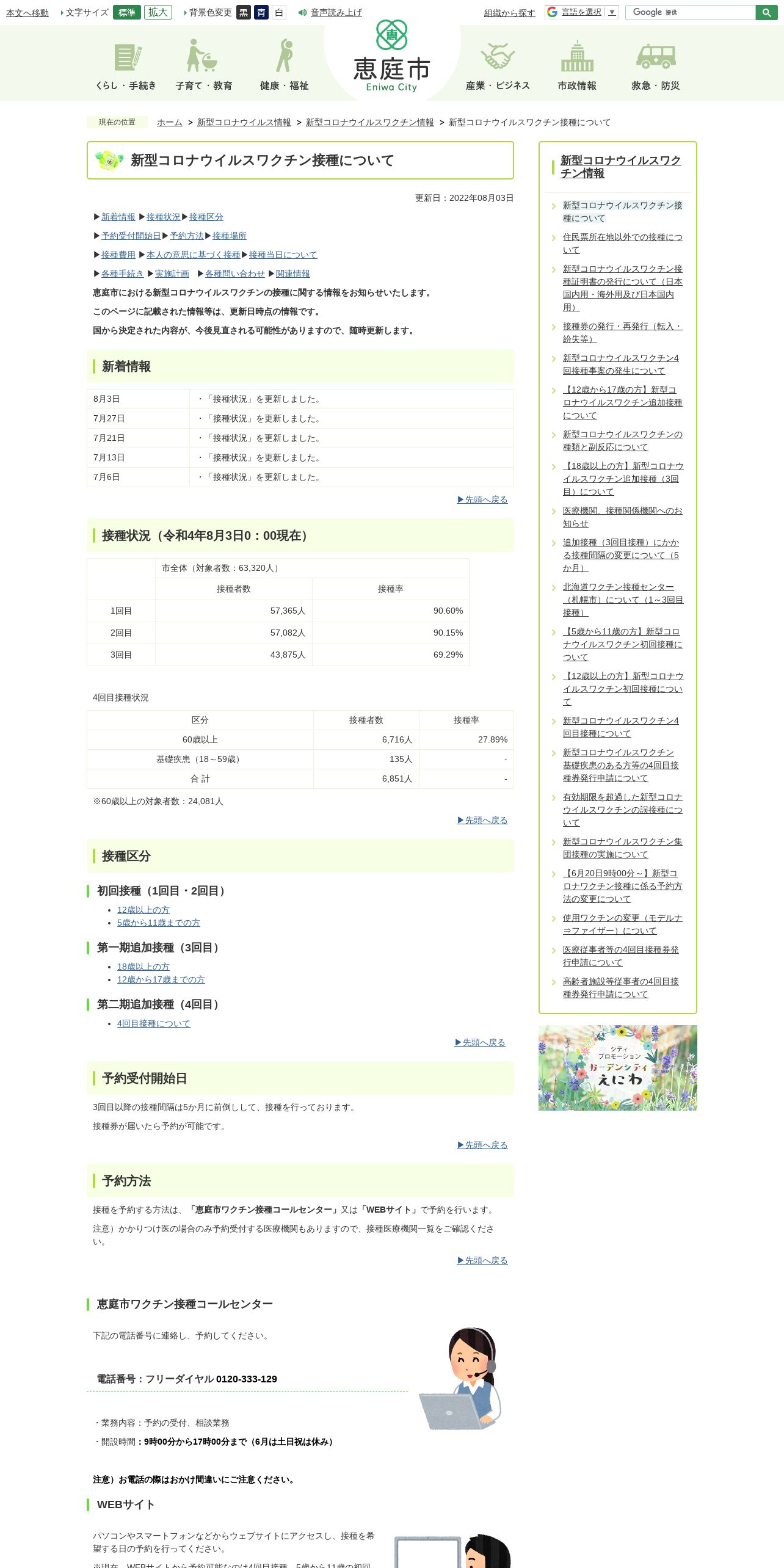Open the 子育て・教育 stroller icon
784x1568 pixels.
pyautogui.click(x=204, y=66)
